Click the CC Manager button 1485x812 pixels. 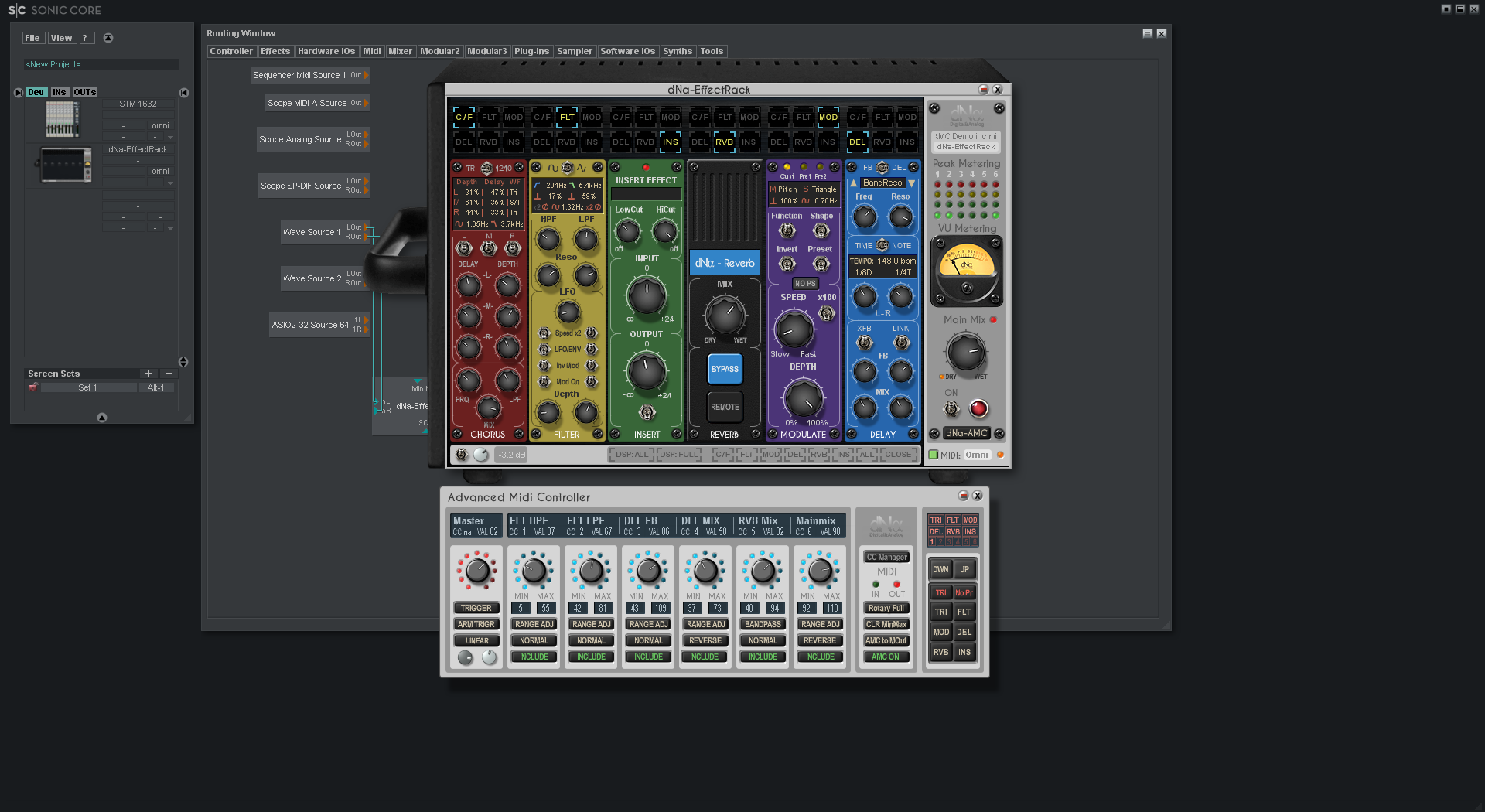886,557
